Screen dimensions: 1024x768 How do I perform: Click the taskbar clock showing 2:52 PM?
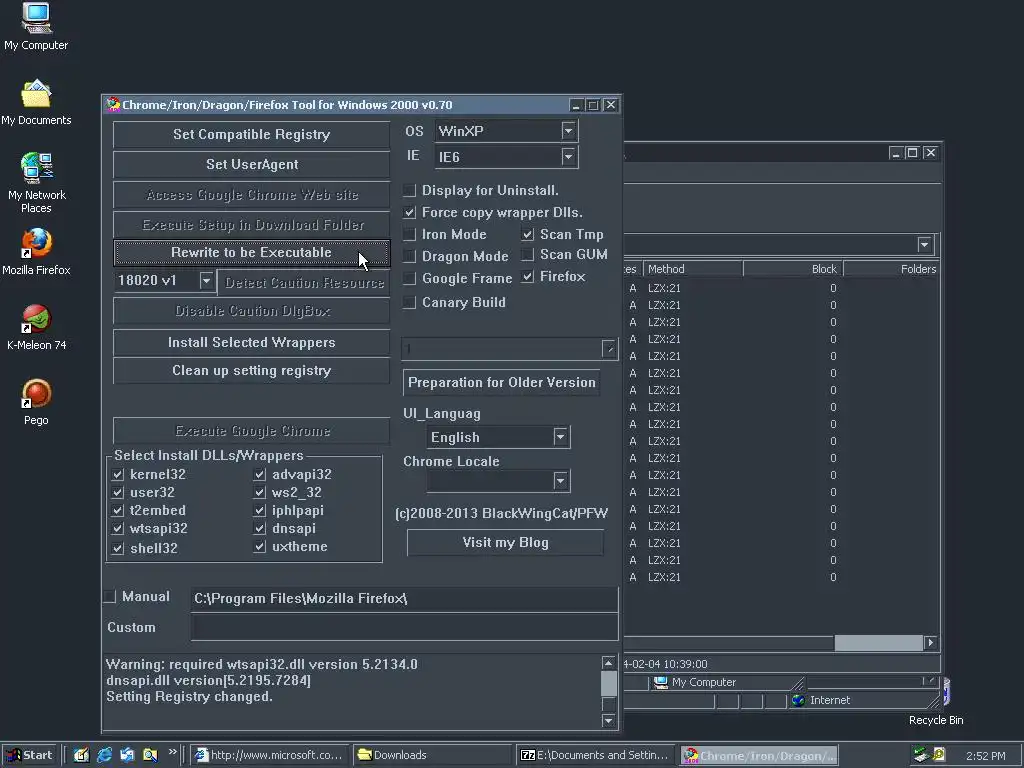pyautogui.click(x=985, y=756)
